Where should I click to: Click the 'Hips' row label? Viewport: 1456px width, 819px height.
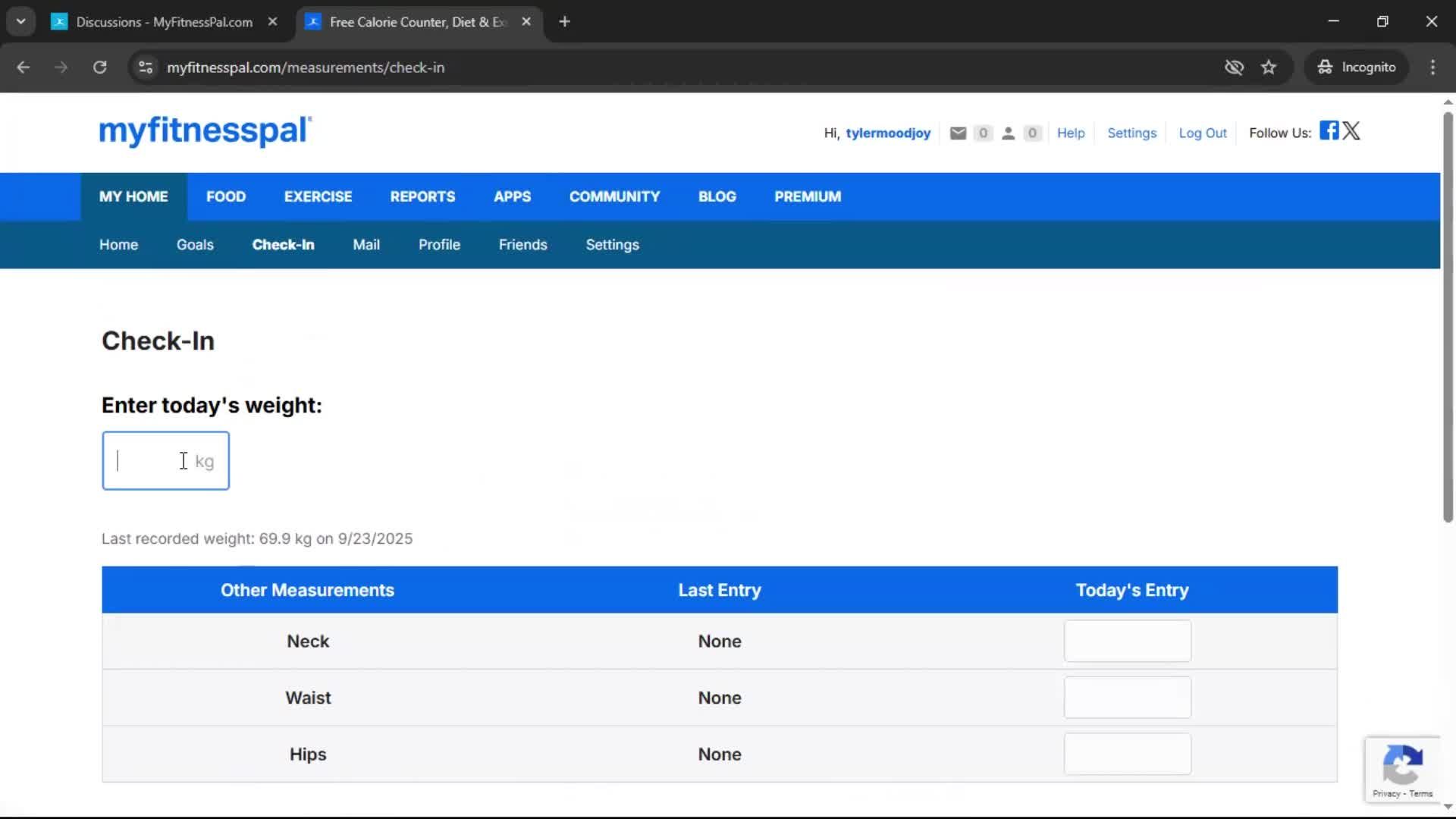coord(308,754)
